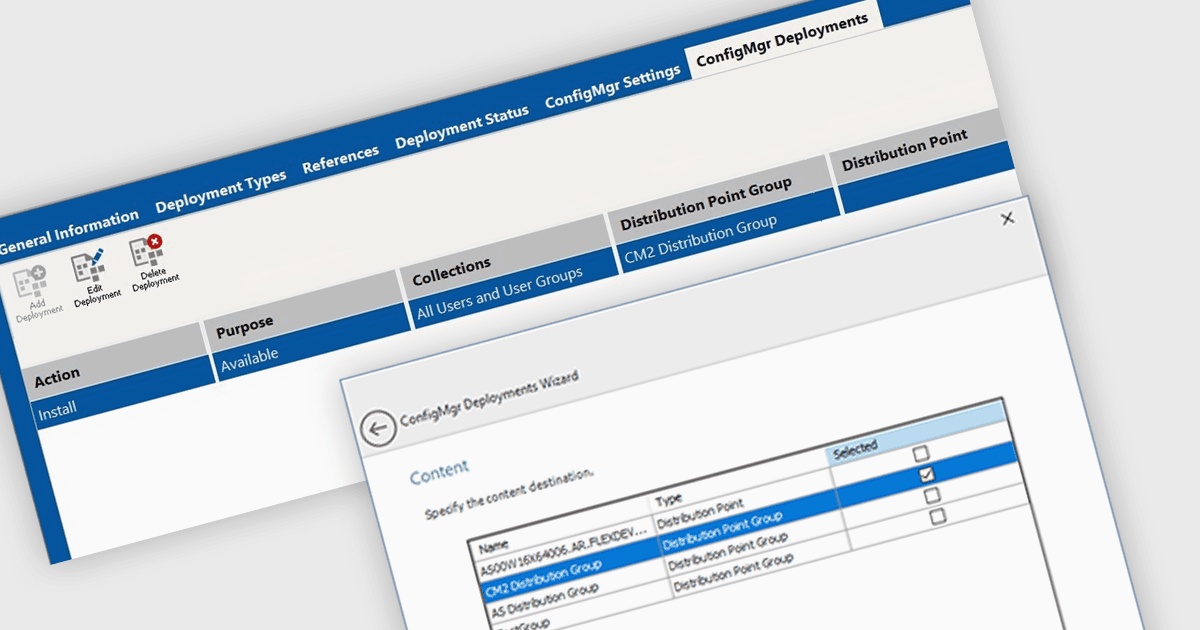Select the ConfigMgr Deployments tab
Viewport: 1200px width, 630px height.
tap(782, 42)
